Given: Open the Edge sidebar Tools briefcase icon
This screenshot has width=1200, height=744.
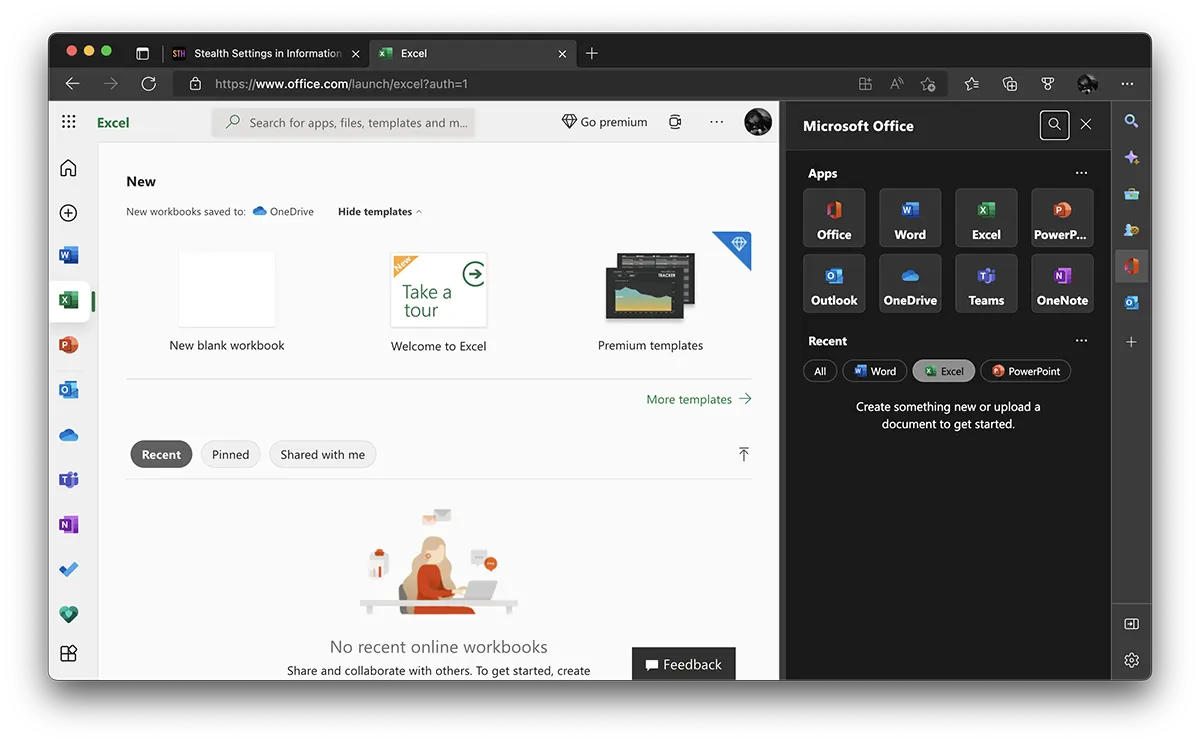Looking at the screenshot, I should click(1131, 194).
